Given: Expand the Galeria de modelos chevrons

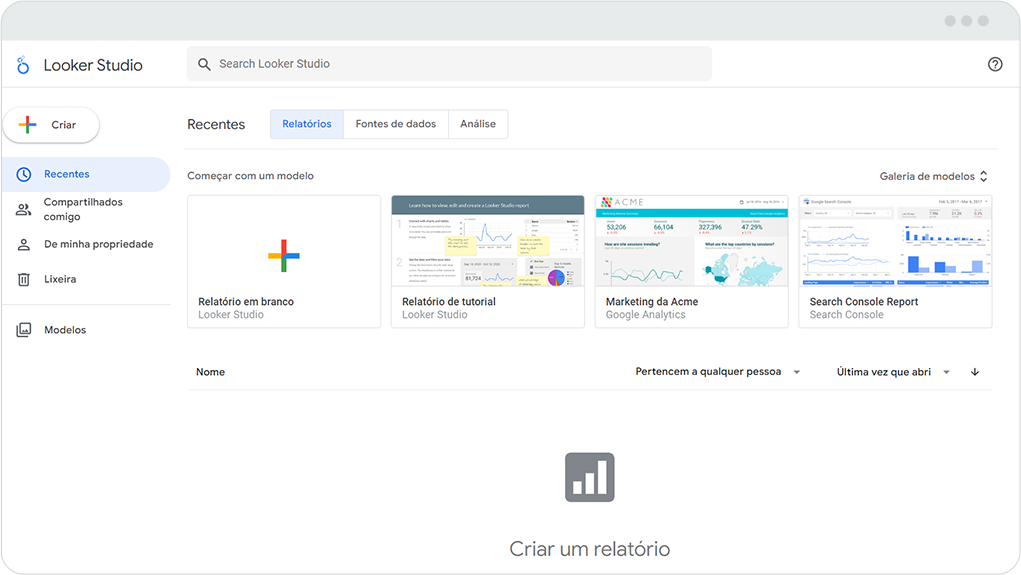Looking at the screenshot, I should [x=983, y=176].
